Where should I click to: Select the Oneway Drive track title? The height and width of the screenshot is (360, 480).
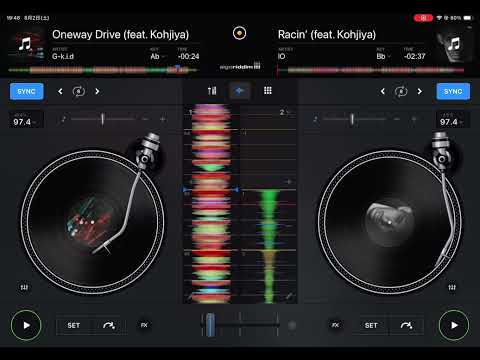[121, 34]
